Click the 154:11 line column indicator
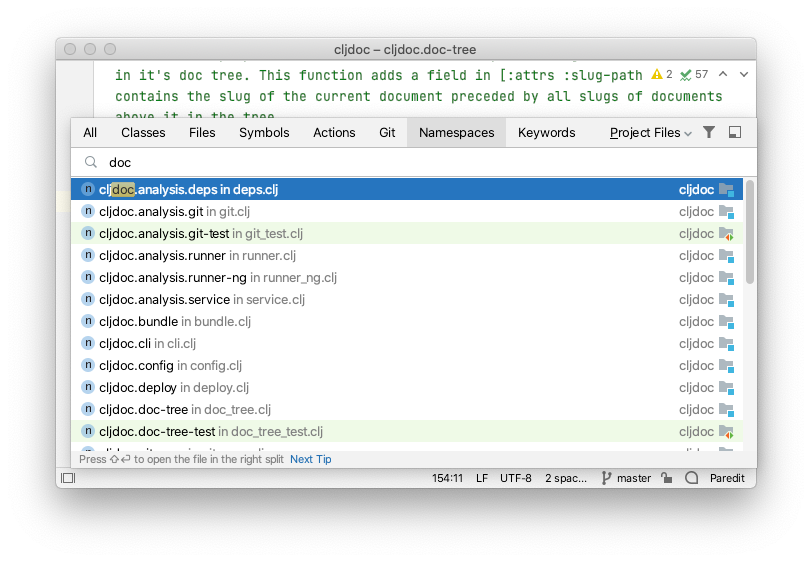This screenshot has height=562, width=812. pyautogui.click(x=447, y=478)
